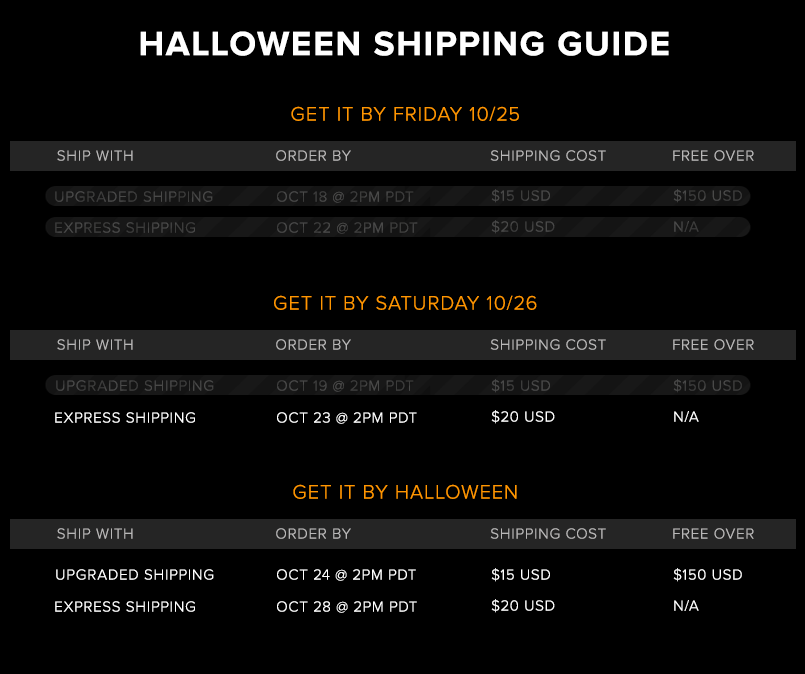Click the Oct 23 @ 2PM PDT deadline
Viewport: 805px width, 674px height.
[x=347, y=417]
